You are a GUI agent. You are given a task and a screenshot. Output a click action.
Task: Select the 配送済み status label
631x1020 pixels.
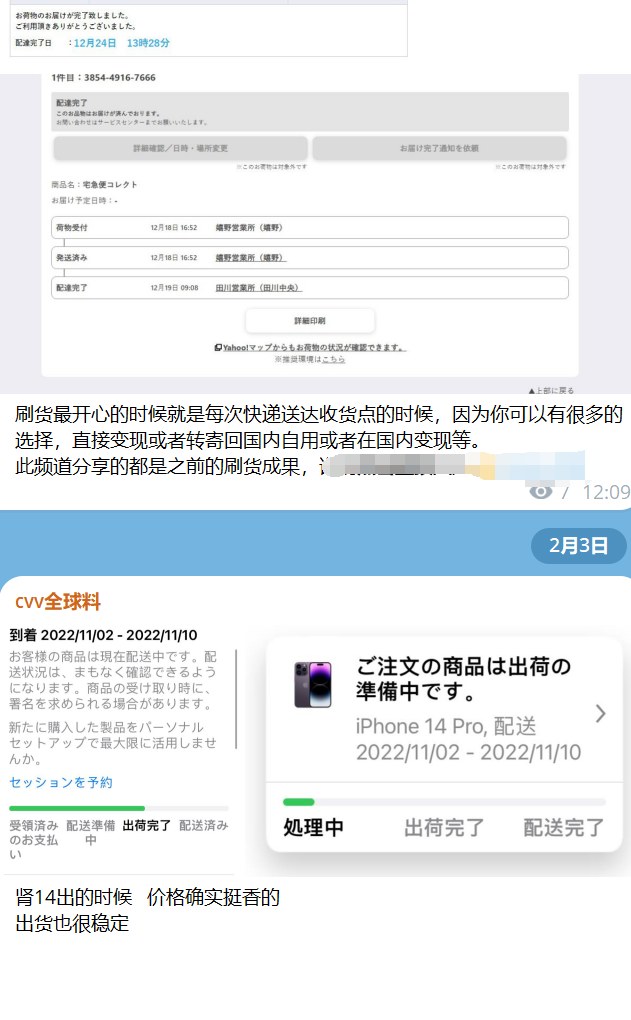[x=204, y=825]
